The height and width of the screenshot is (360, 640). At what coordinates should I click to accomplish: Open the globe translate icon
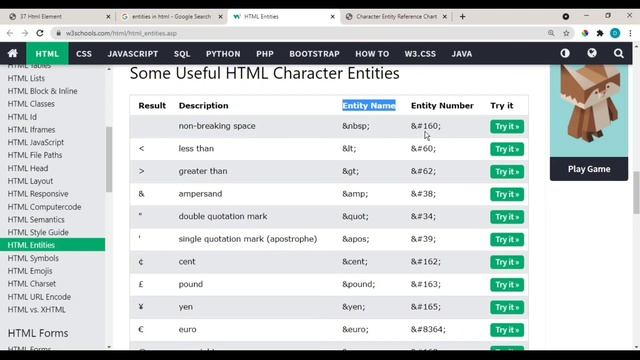click(592, 53)
